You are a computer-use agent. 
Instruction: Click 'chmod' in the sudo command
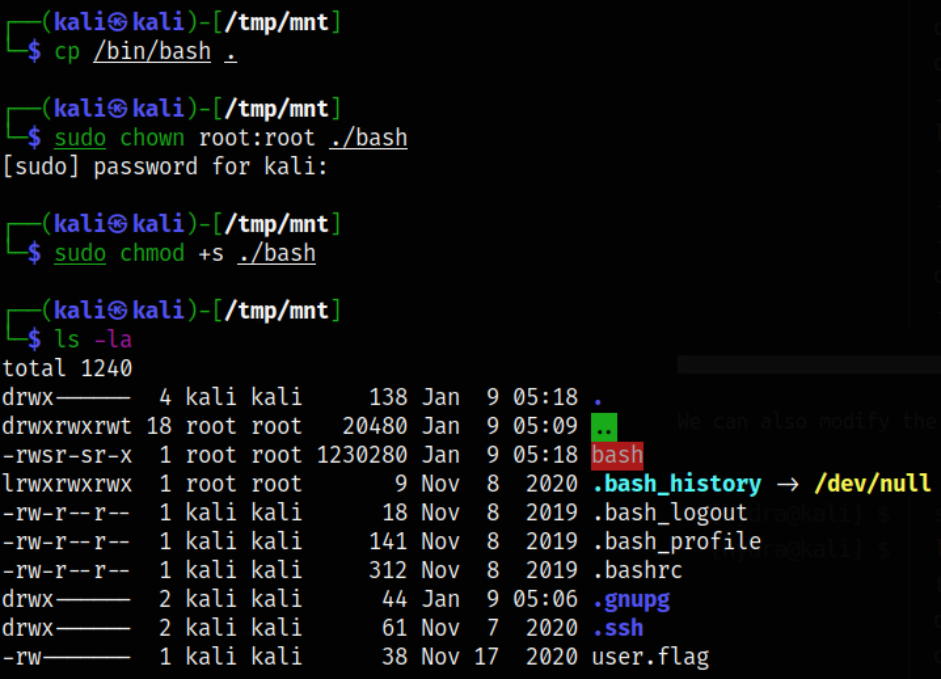tap(152, 253)
